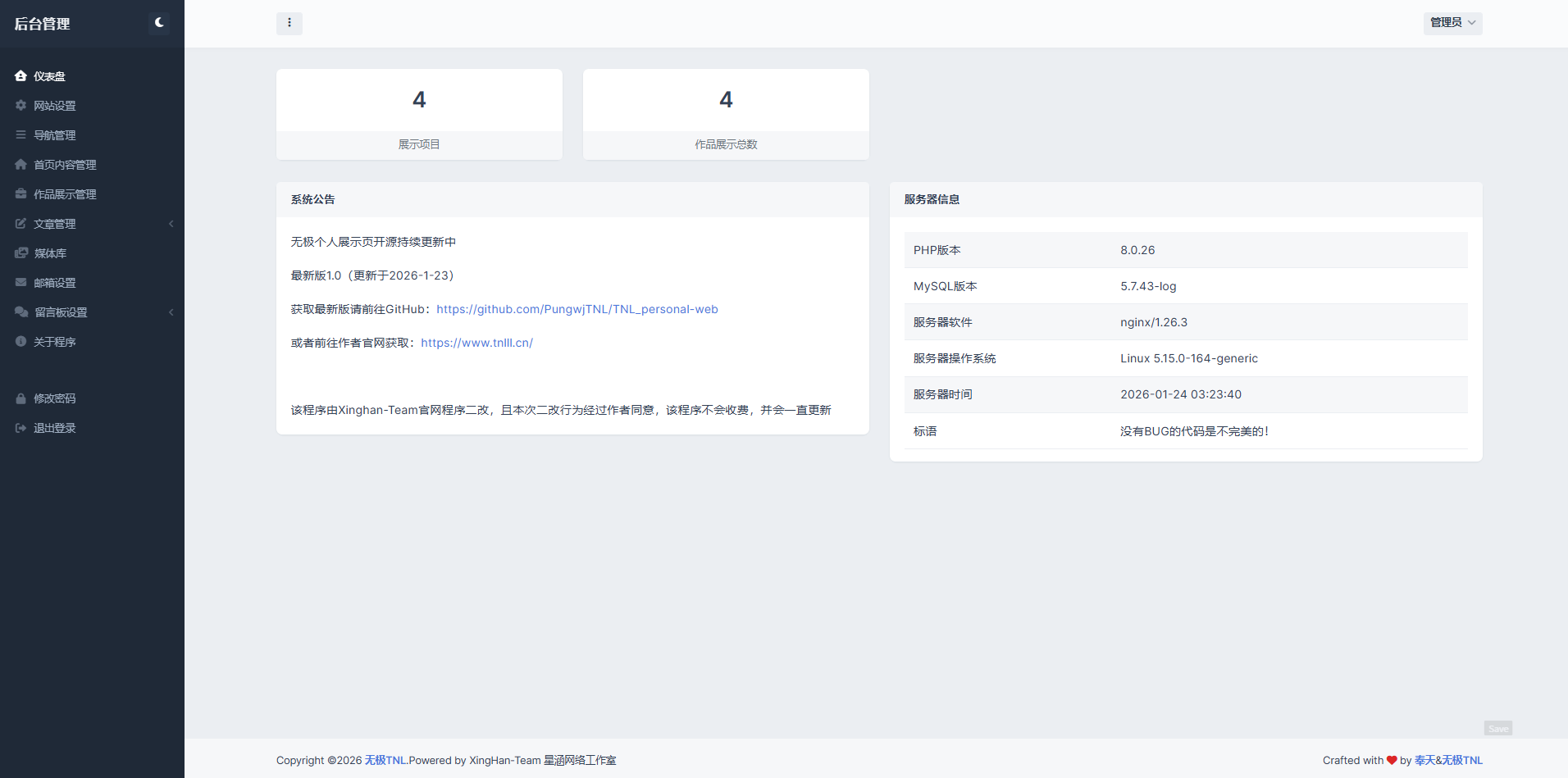The height and width of the screenshot is (778, 1568).
Task: Click 退出登录 to log out
Action: click(54, 427)
